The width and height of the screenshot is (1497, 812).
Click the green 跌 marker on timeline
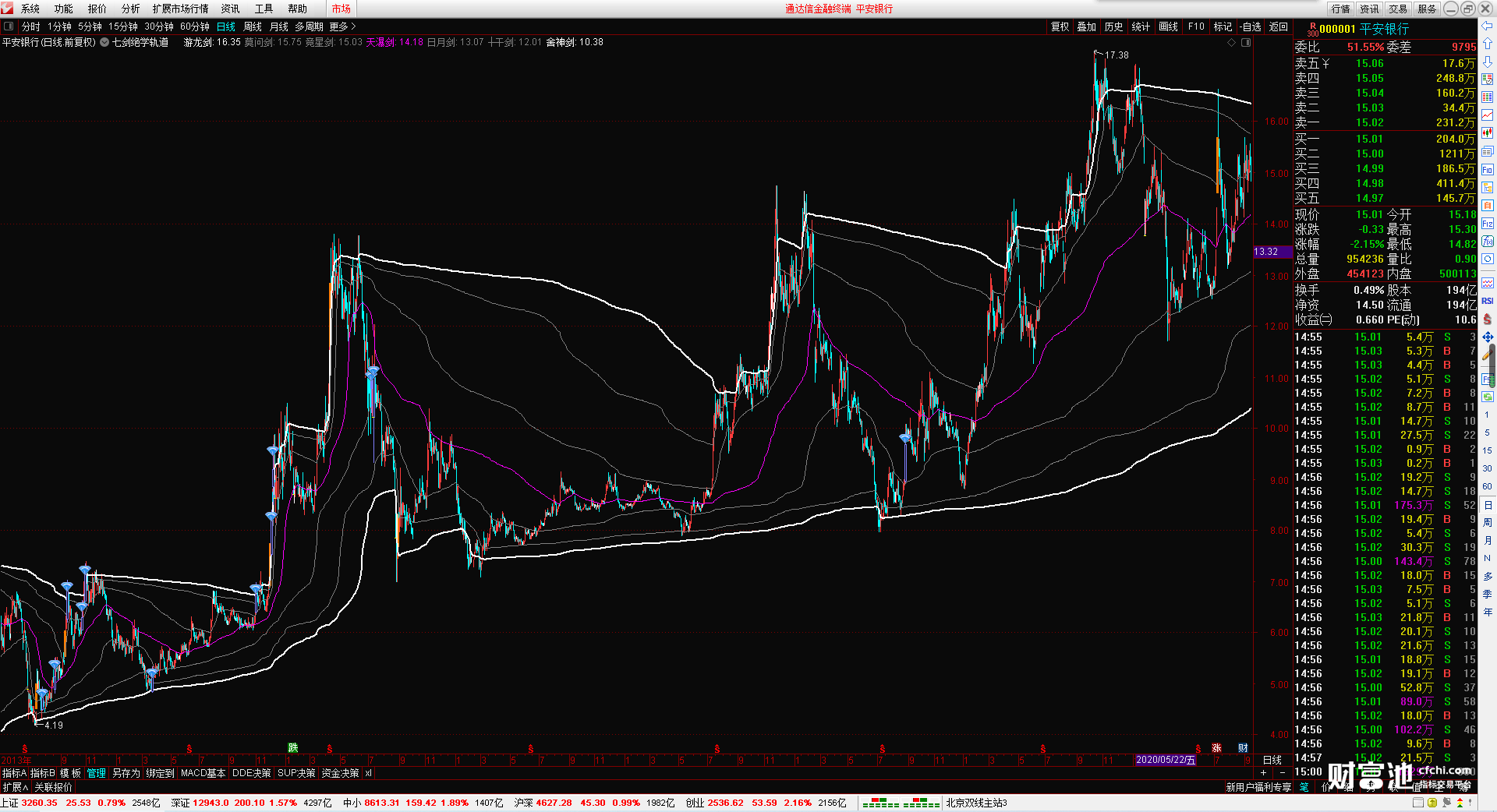pyautogui.click(x=293, y=748)
